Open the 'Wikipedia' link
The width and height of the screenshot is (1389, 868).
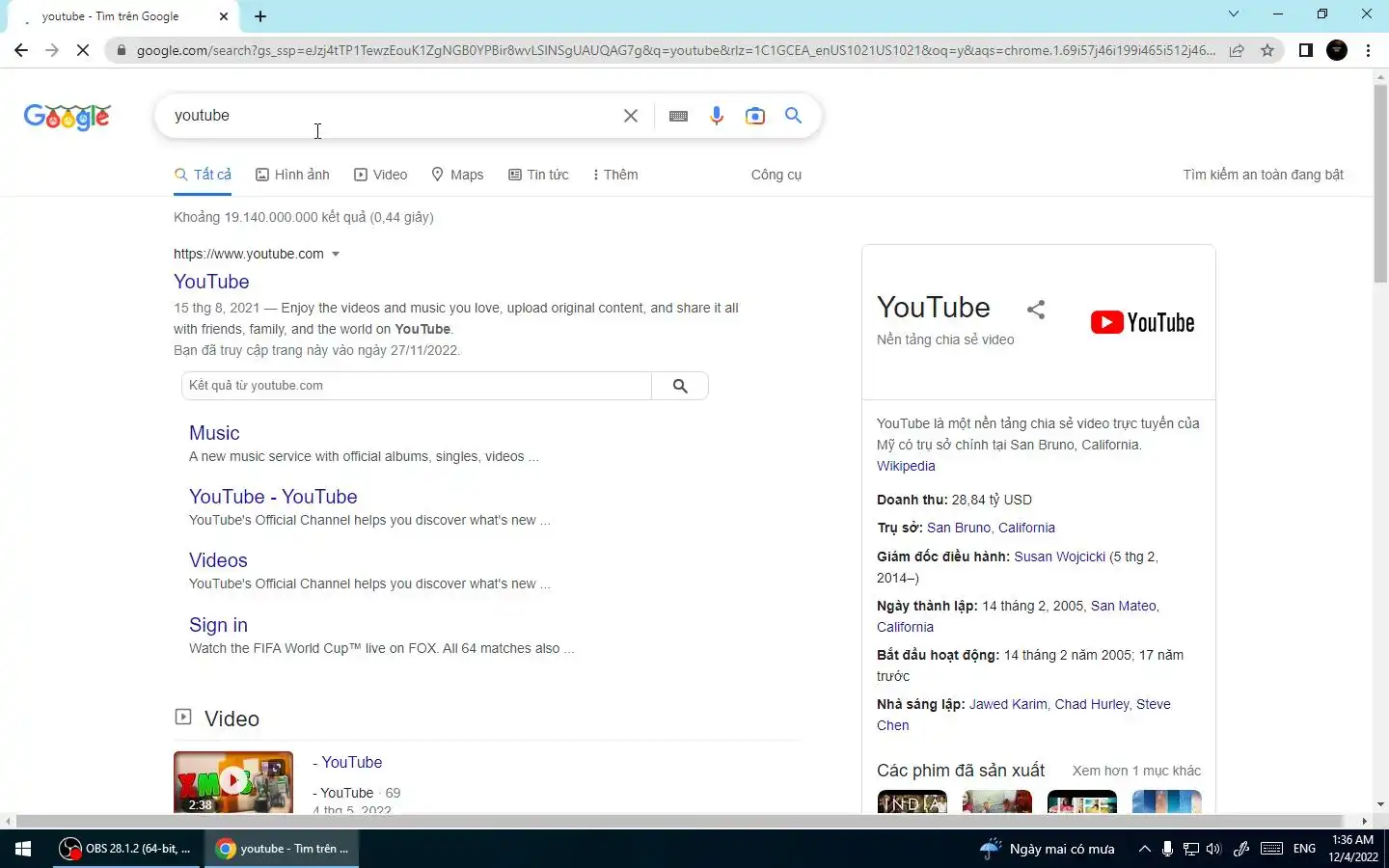point(906,466)
